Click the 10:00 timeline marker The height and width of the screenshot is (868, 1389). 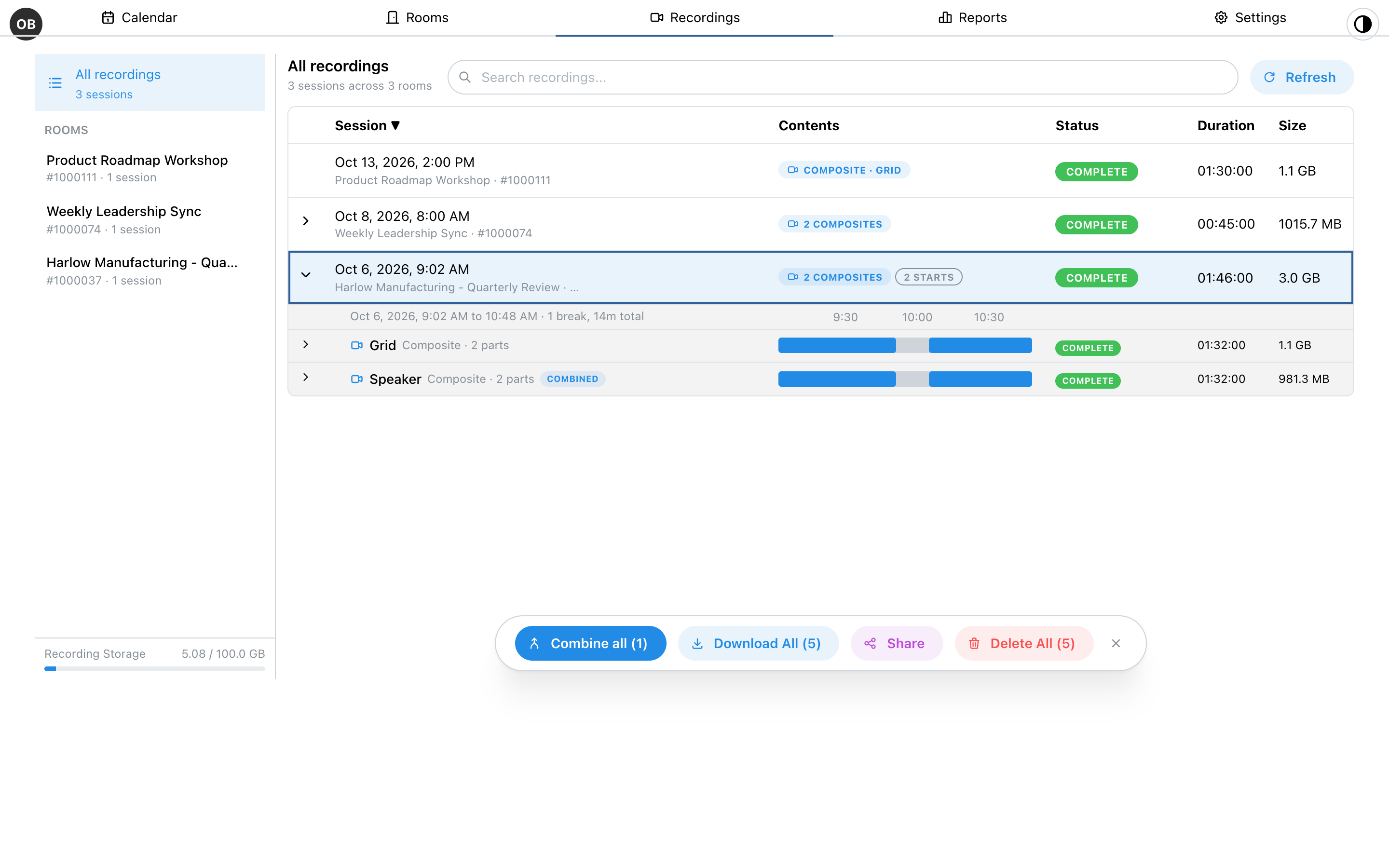coord(917,317)
